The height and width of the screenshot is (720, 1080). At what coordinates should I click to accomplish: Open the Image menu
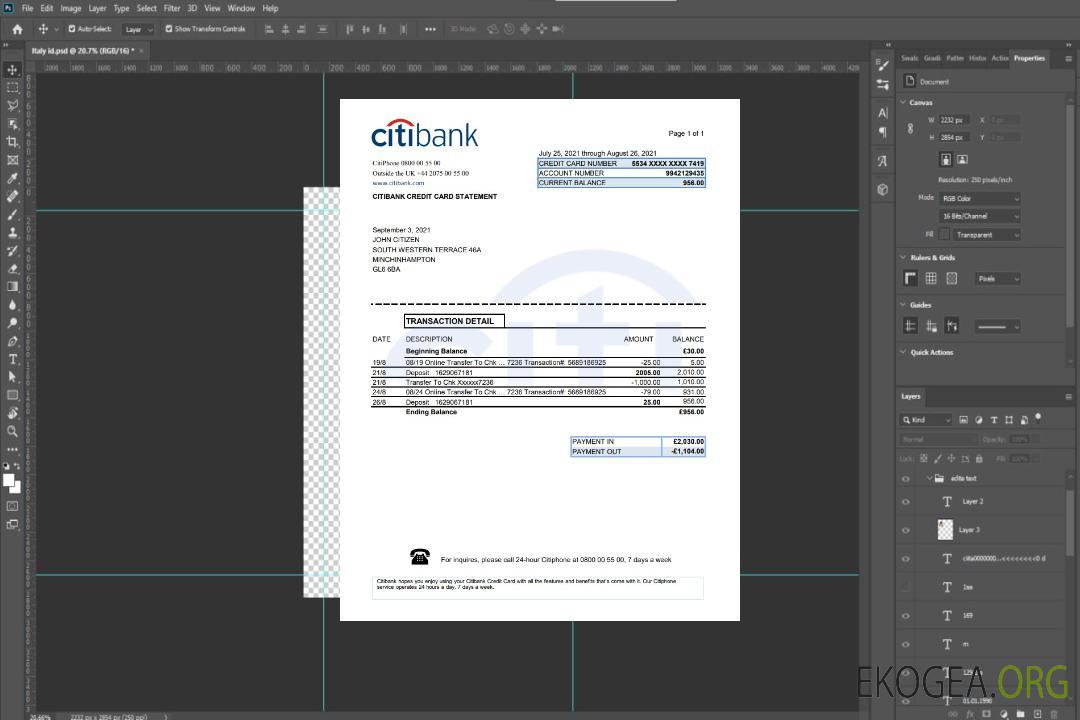[x=70, y=8]
